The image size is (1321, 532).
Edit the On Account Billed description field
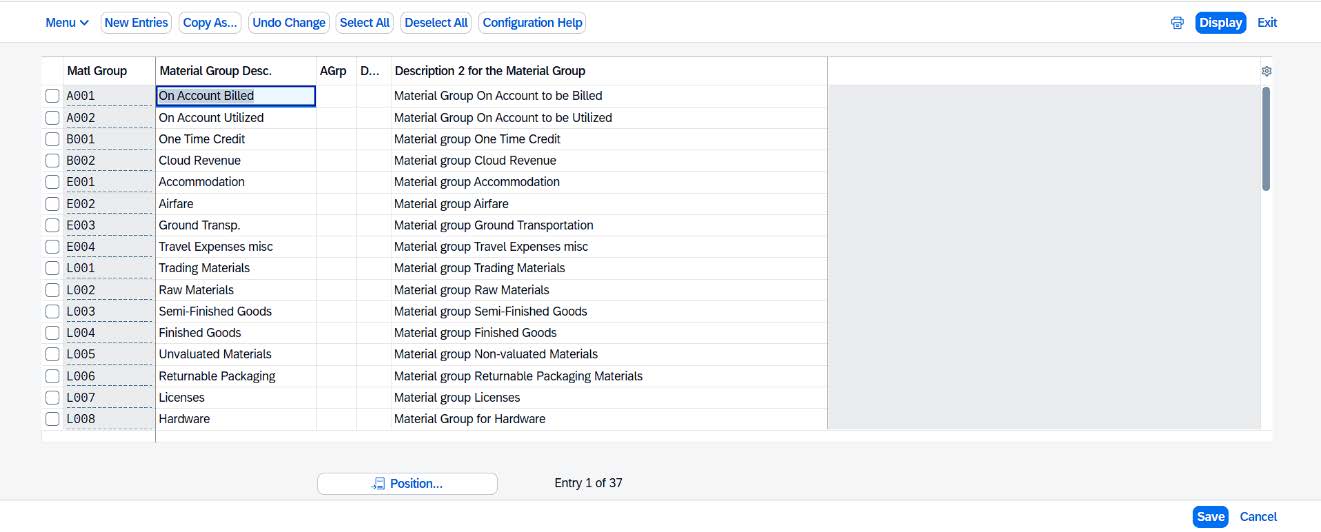(236, 96)
